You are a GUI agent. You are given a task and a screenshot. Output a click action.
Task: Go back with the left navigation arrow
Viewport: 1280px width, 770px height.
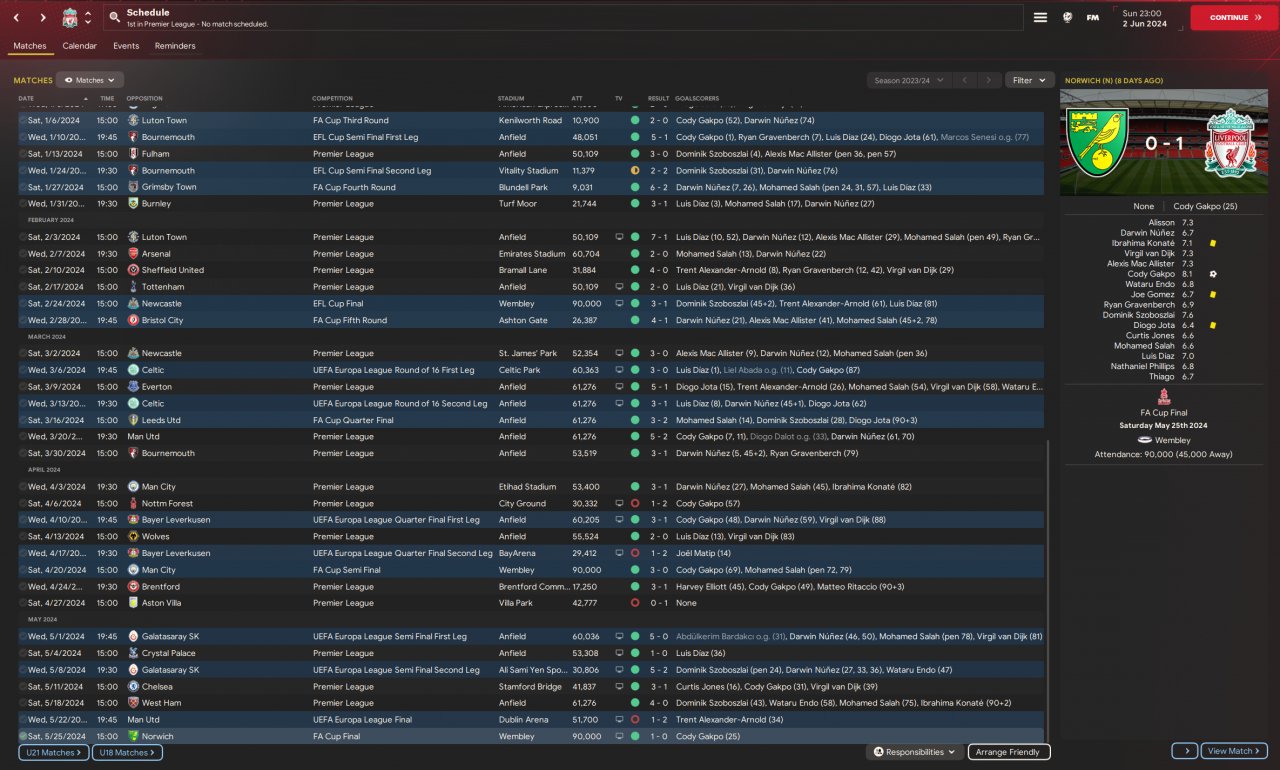pyautogui.click(x=16, y=18)
